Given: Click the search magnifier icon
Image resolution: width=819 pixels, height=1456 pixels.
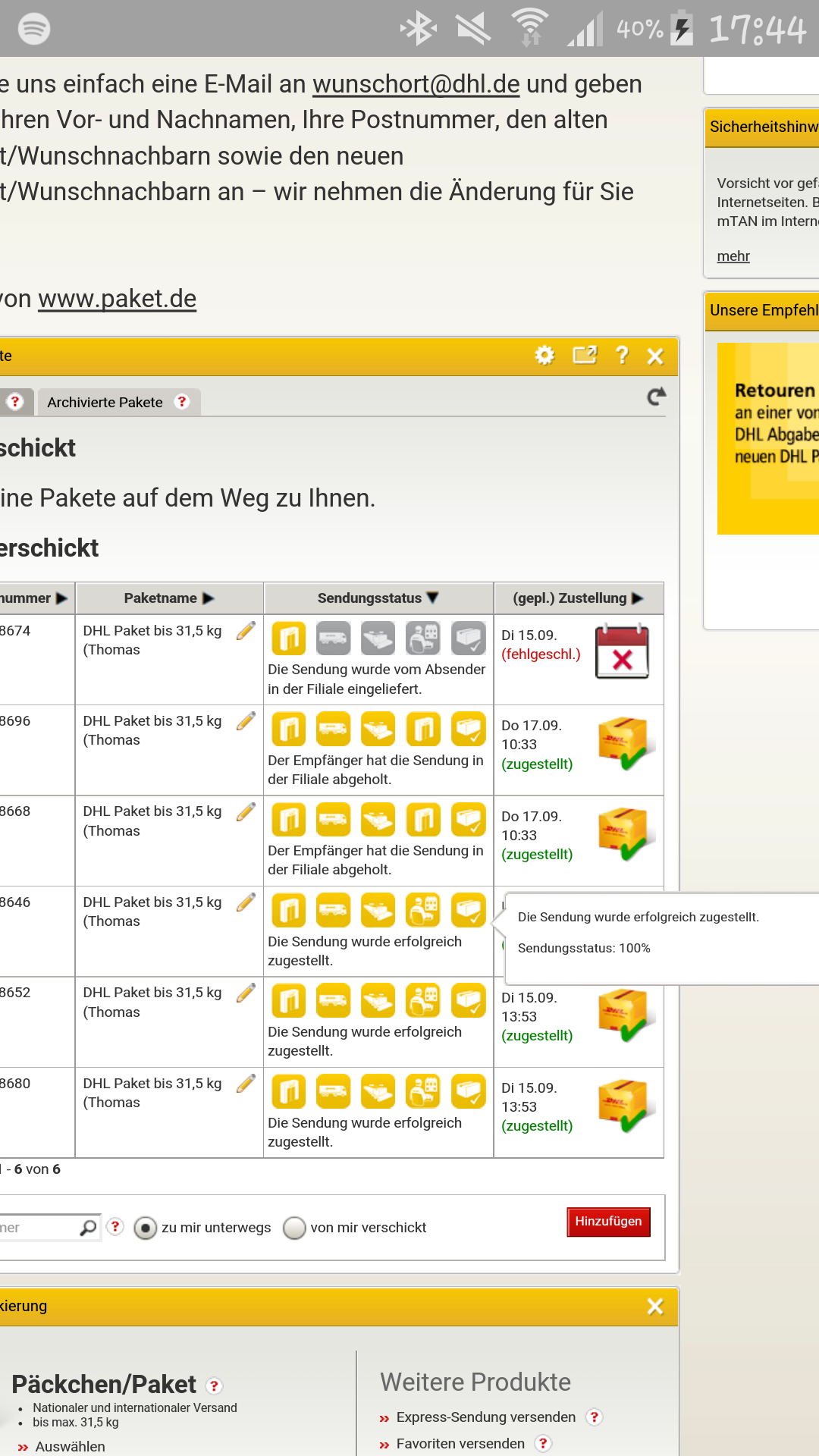Looking at the screenshot, I should [x=89, y=1227].
